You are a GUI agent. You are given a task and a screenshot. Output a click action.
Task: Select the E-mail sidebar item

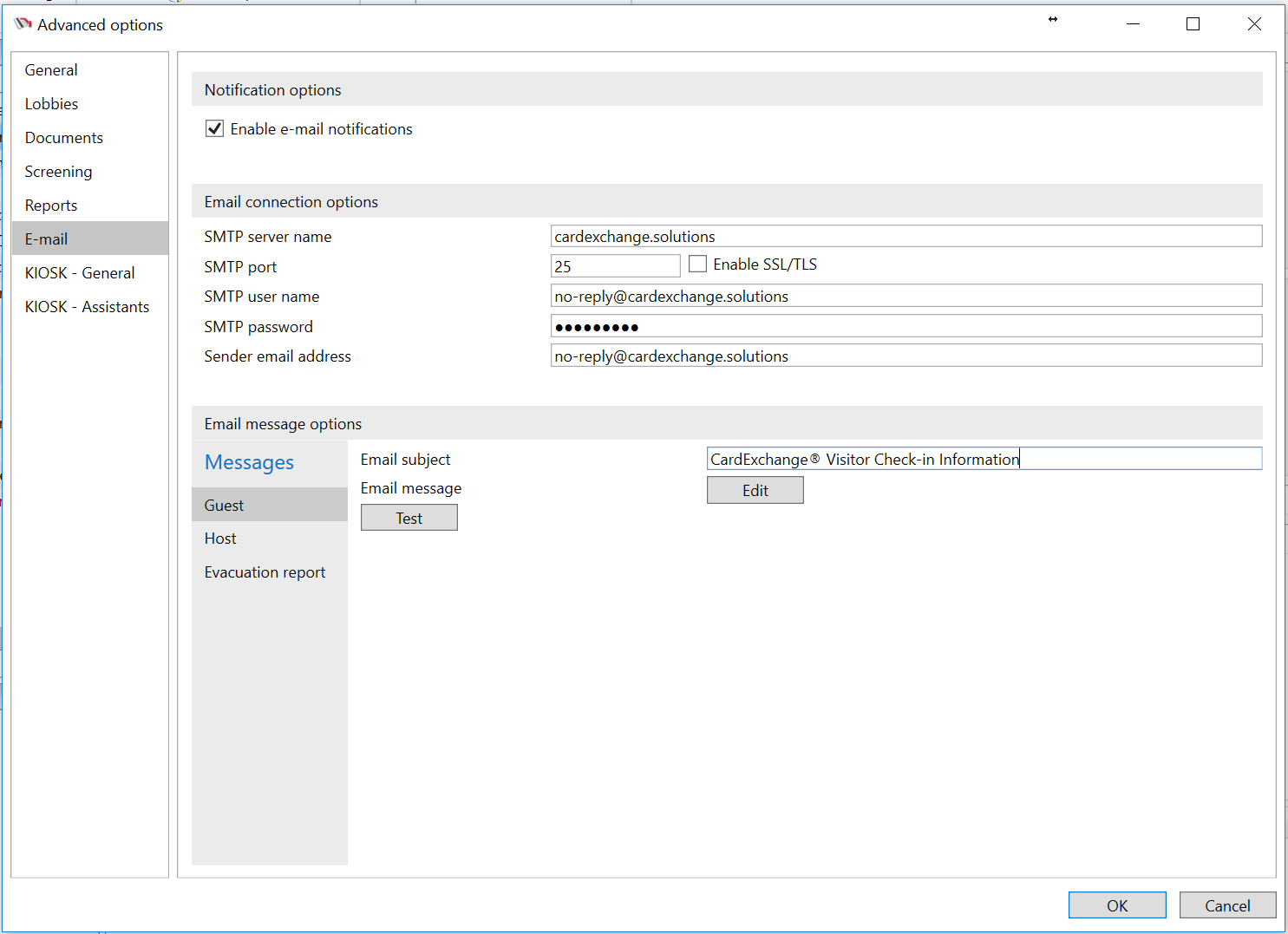coord(90,238)
